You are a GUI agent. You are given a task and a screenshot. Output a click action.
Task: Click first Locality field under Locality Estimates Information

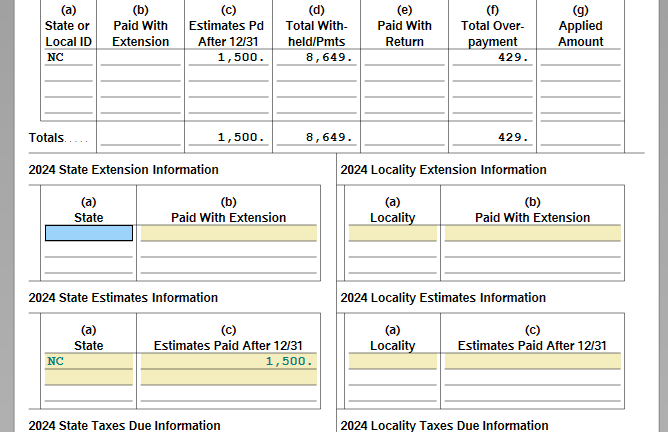pyautogui.click(x=392, y=361)
